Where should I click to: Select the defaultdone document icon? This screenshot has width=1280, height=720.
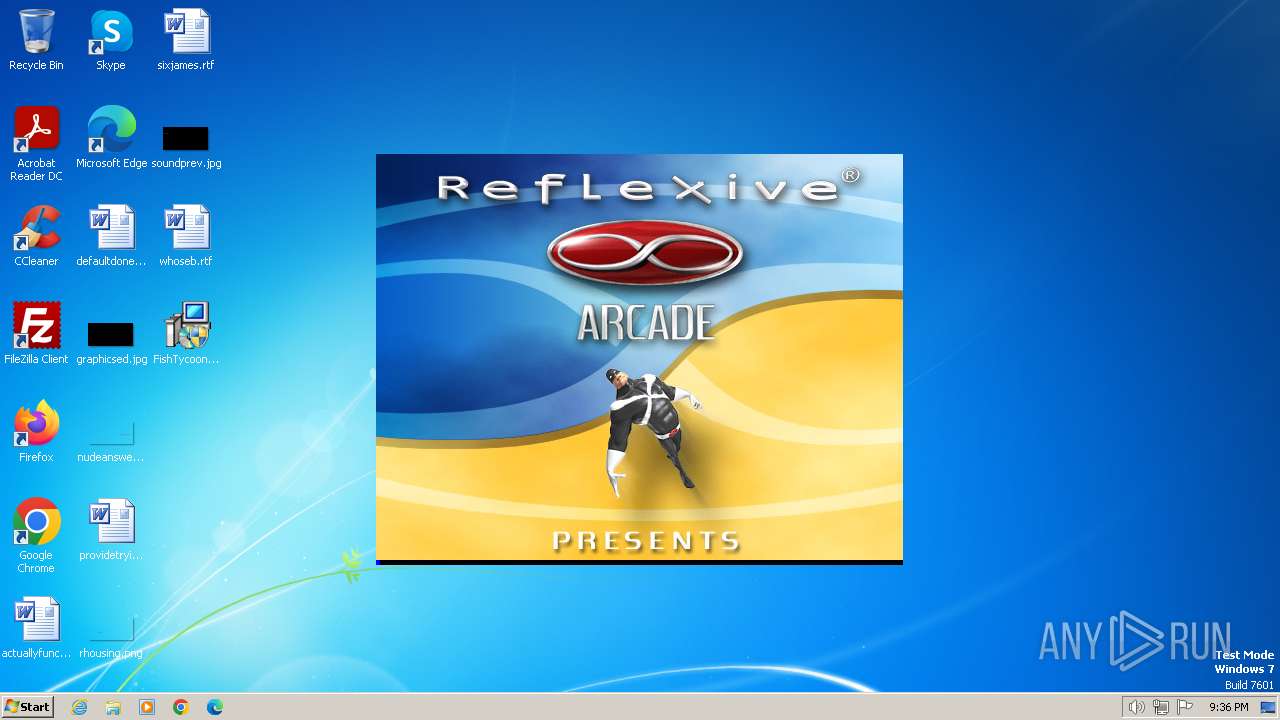111,236
